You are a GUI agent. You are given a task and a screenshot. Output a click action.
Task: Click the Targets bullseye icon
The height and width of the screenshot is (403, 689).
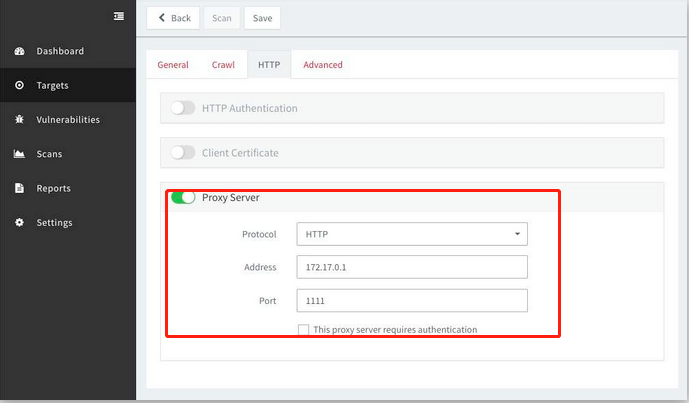tap(19, 85)
